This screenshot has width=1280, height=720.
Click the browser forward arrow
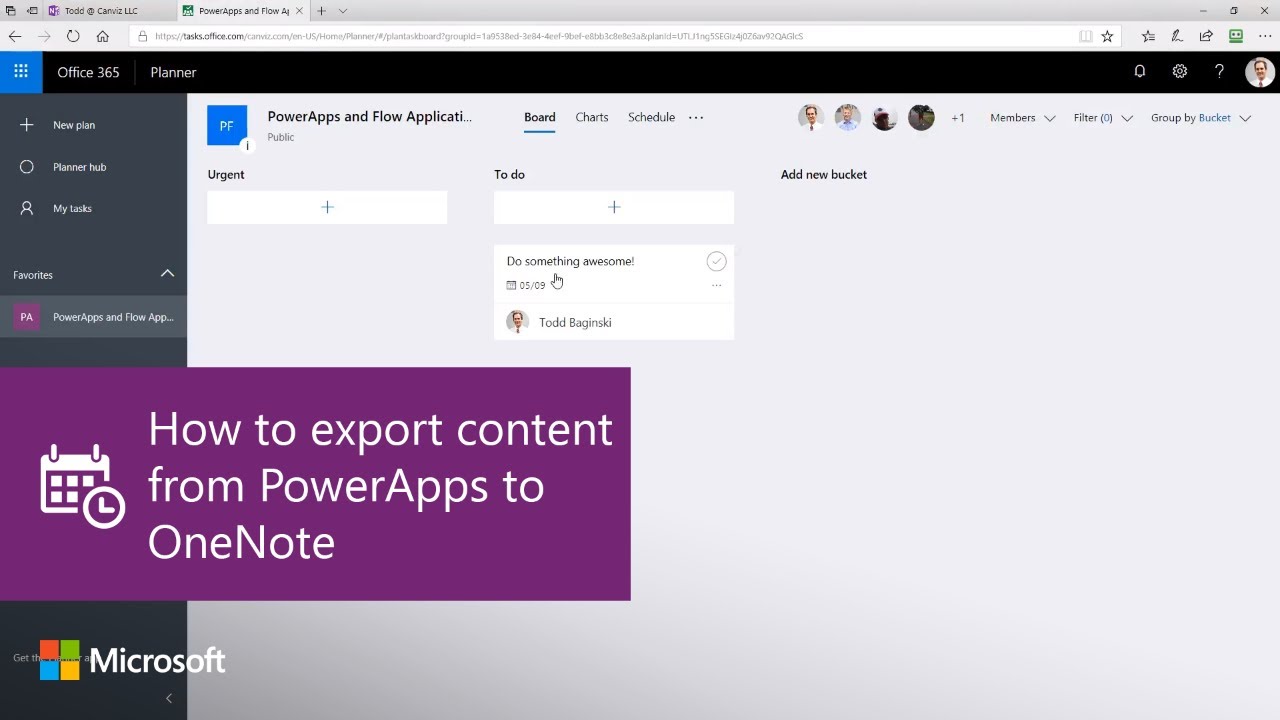[x=44, y=36]
